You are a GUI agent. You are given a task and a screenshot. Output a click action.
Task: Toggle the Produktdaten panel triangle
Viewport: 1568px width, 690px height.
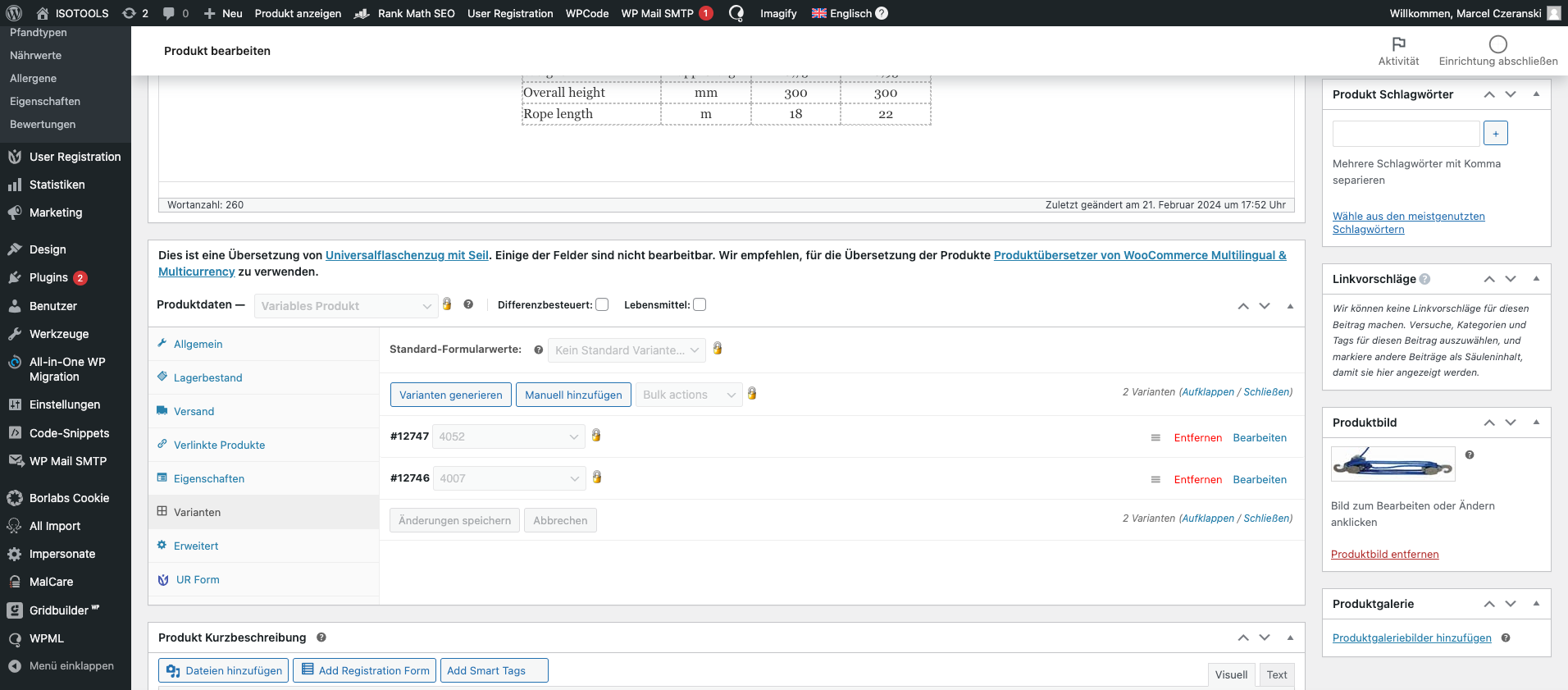click(1290, 306)
